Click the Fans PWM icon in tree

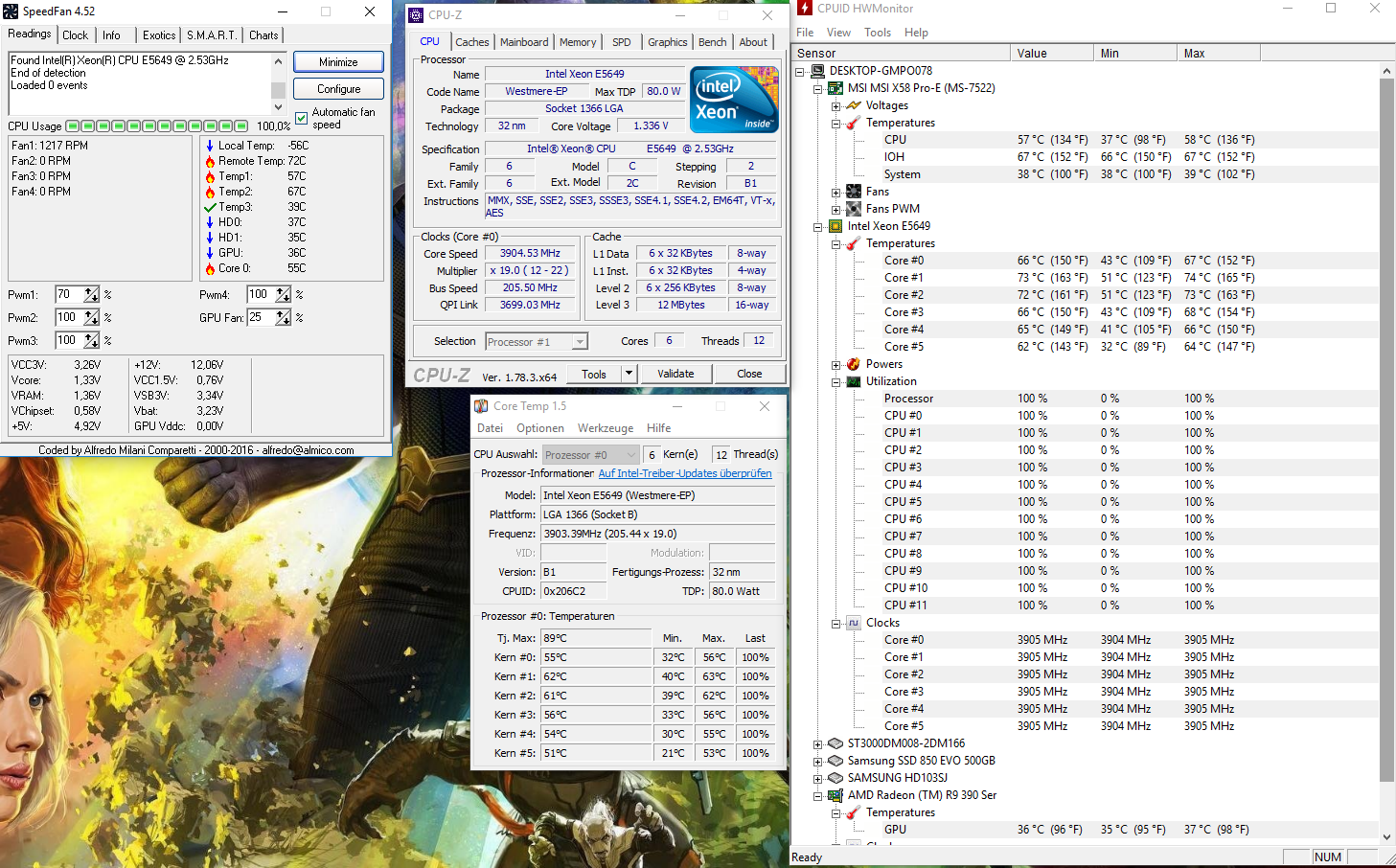[853, 209]
